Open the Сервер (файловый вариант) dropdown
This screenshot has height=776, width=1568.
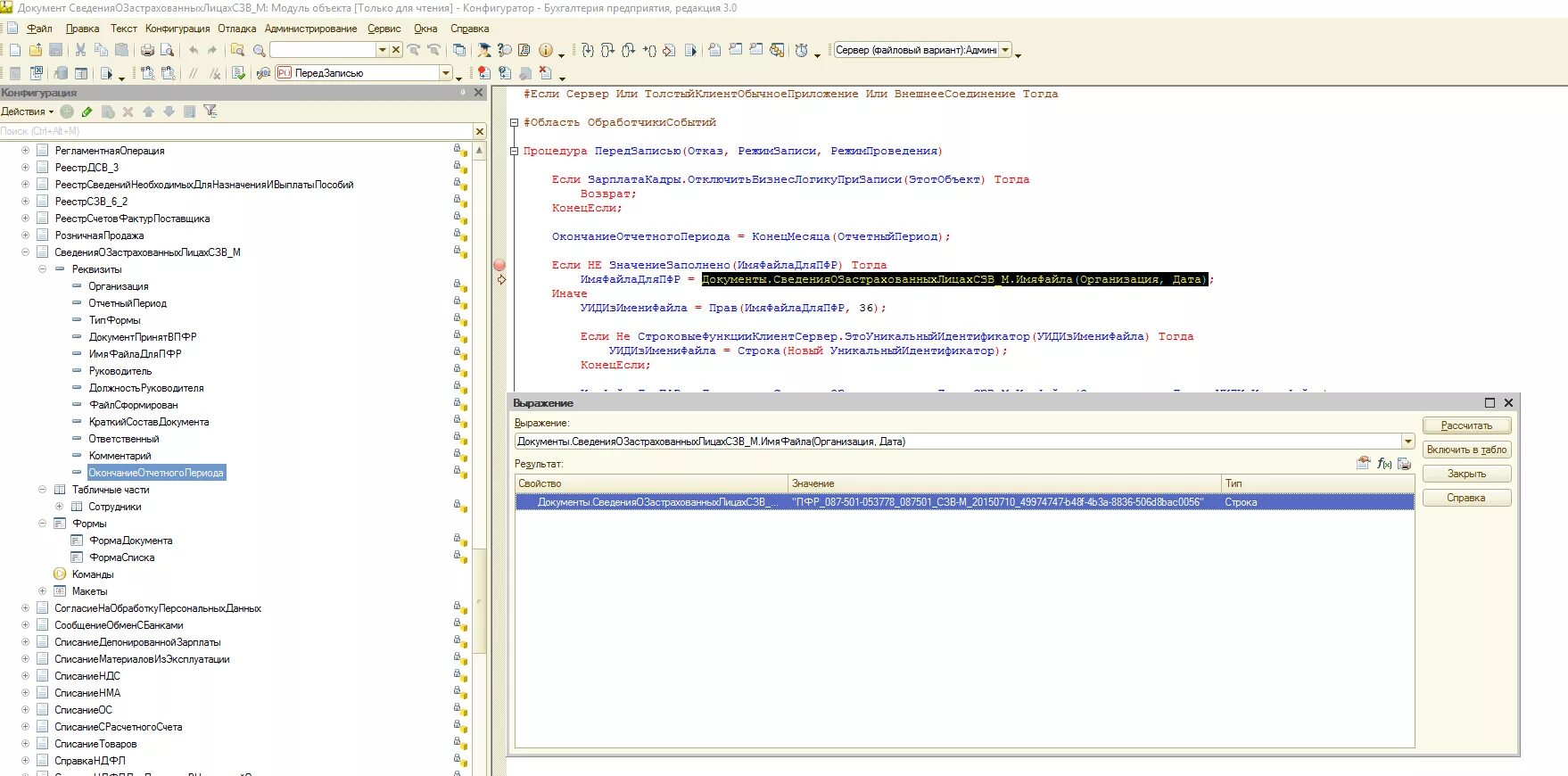pos(1005,50)
